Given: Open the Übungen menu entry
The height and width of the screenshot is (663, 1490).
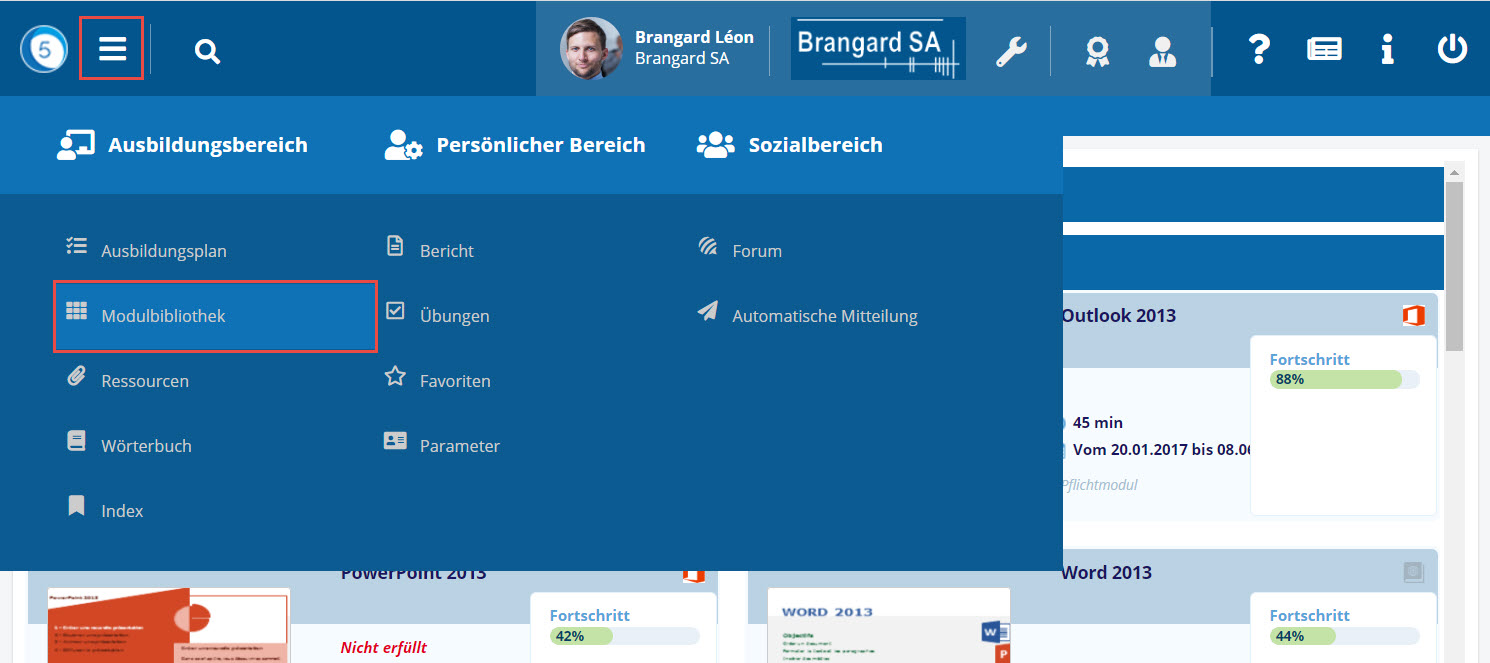Looking at the screenshot, I should pos(454,316).
